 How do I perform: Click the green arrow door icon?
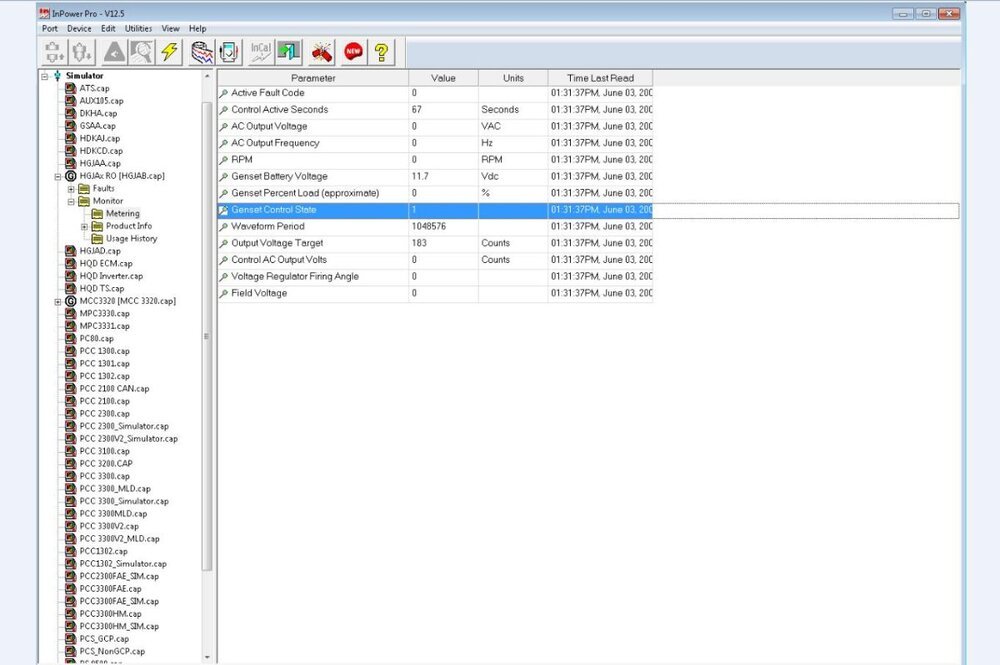289,52
